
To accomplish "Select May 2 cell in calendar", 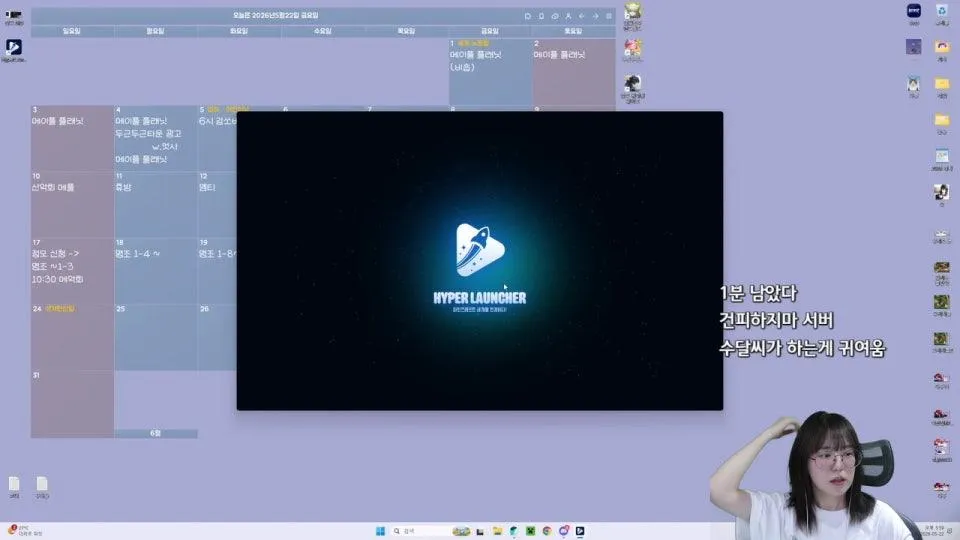I will click(574, 72).
